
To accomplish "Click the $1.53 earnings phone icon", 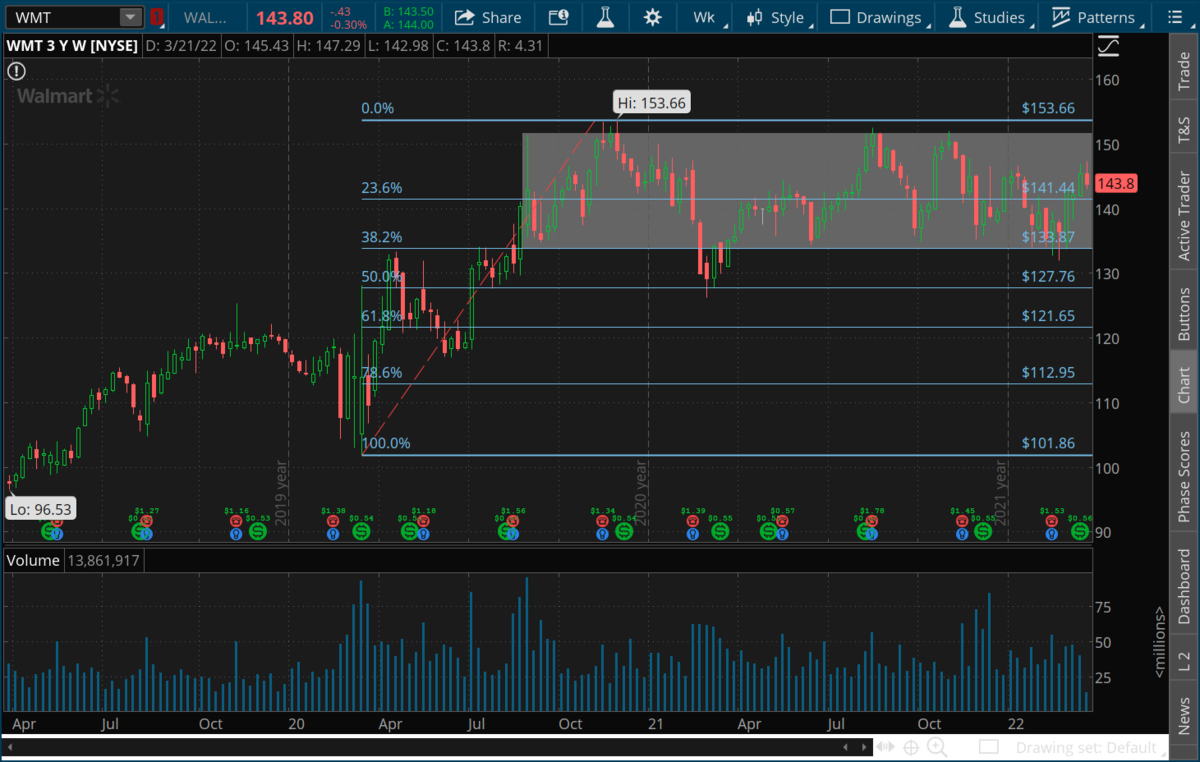I will coord(1051,520).
